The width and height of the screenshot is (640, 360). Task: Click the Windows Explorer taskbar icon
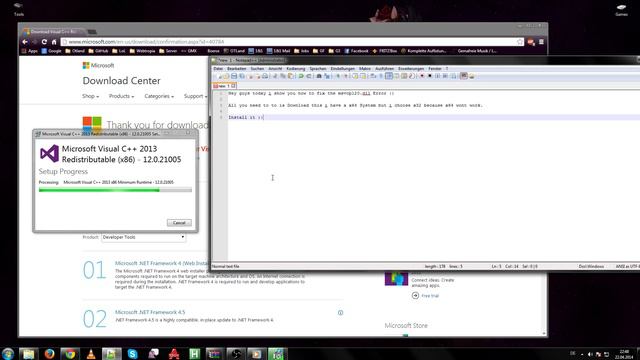[29, 353]
